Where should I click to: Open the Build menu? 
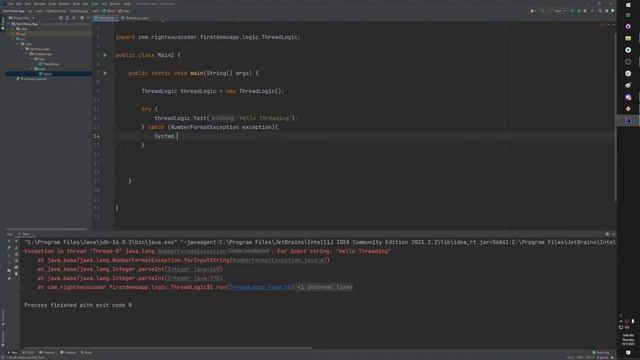click(76, 4)
